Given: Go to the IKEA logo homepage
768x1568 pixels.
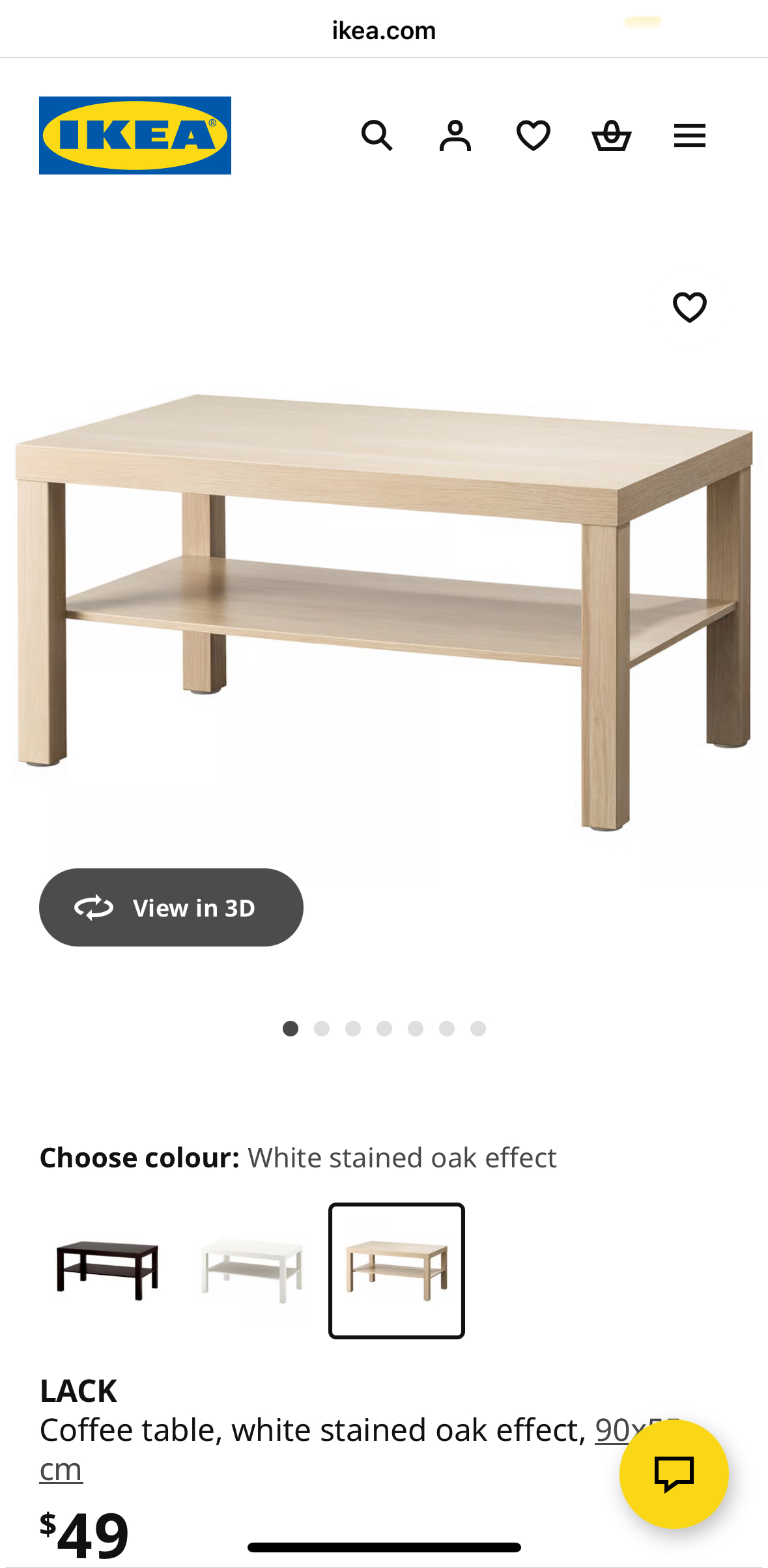Looking at the screenshot, I should tap(135, 135).
